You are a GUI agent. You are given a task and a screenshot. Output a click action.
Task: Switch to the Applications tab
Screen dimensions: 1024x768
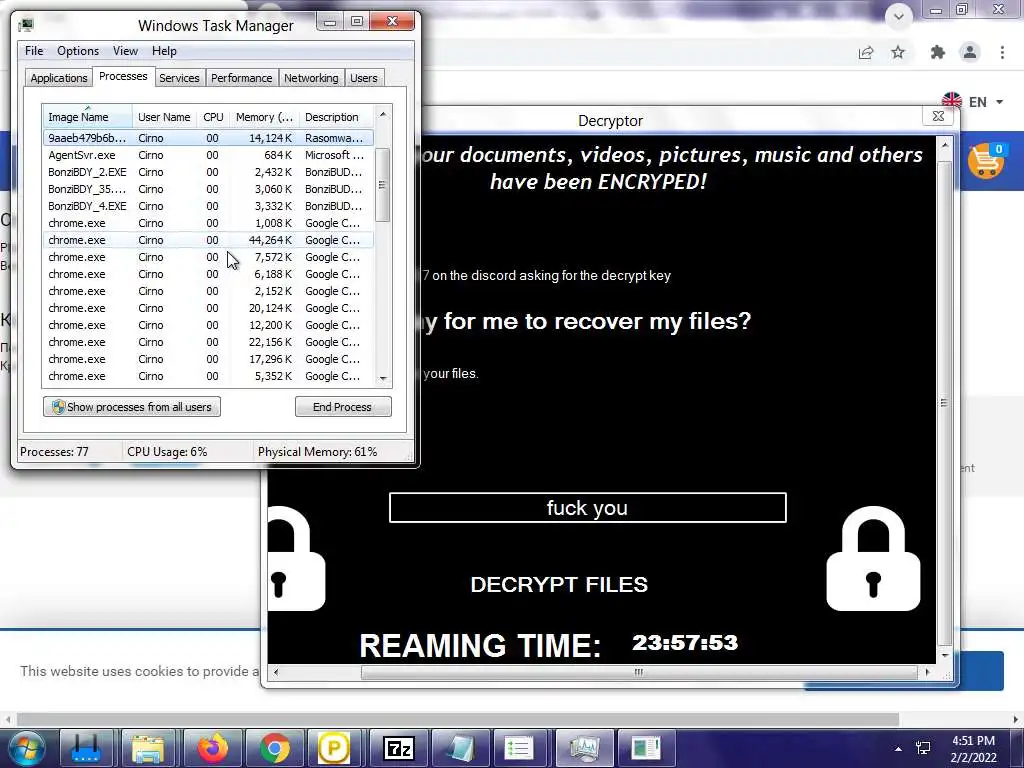click(59, 78)
